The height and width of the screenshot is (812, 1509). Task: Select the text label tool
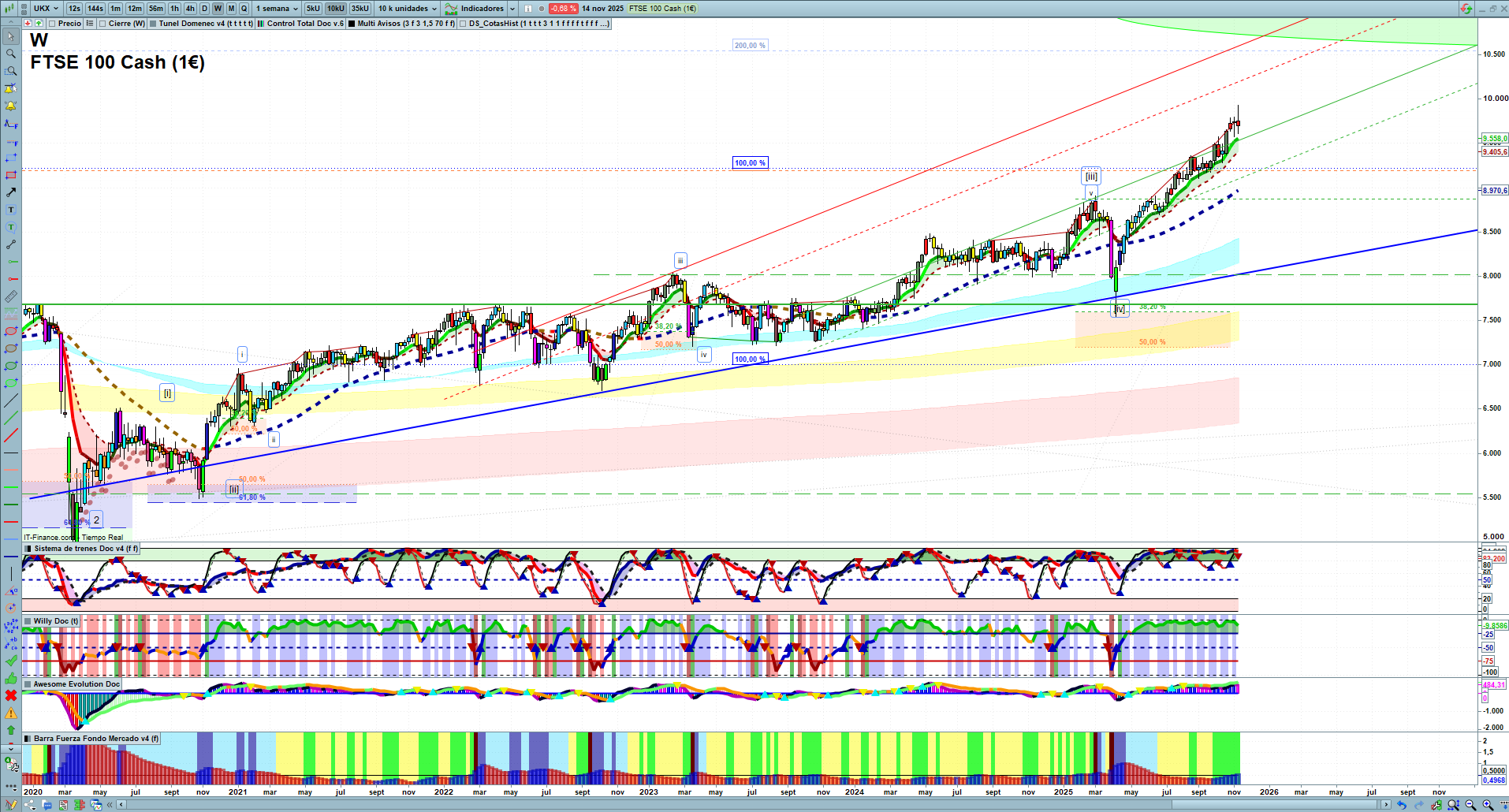pyautogui.click(x=11, y=210)
